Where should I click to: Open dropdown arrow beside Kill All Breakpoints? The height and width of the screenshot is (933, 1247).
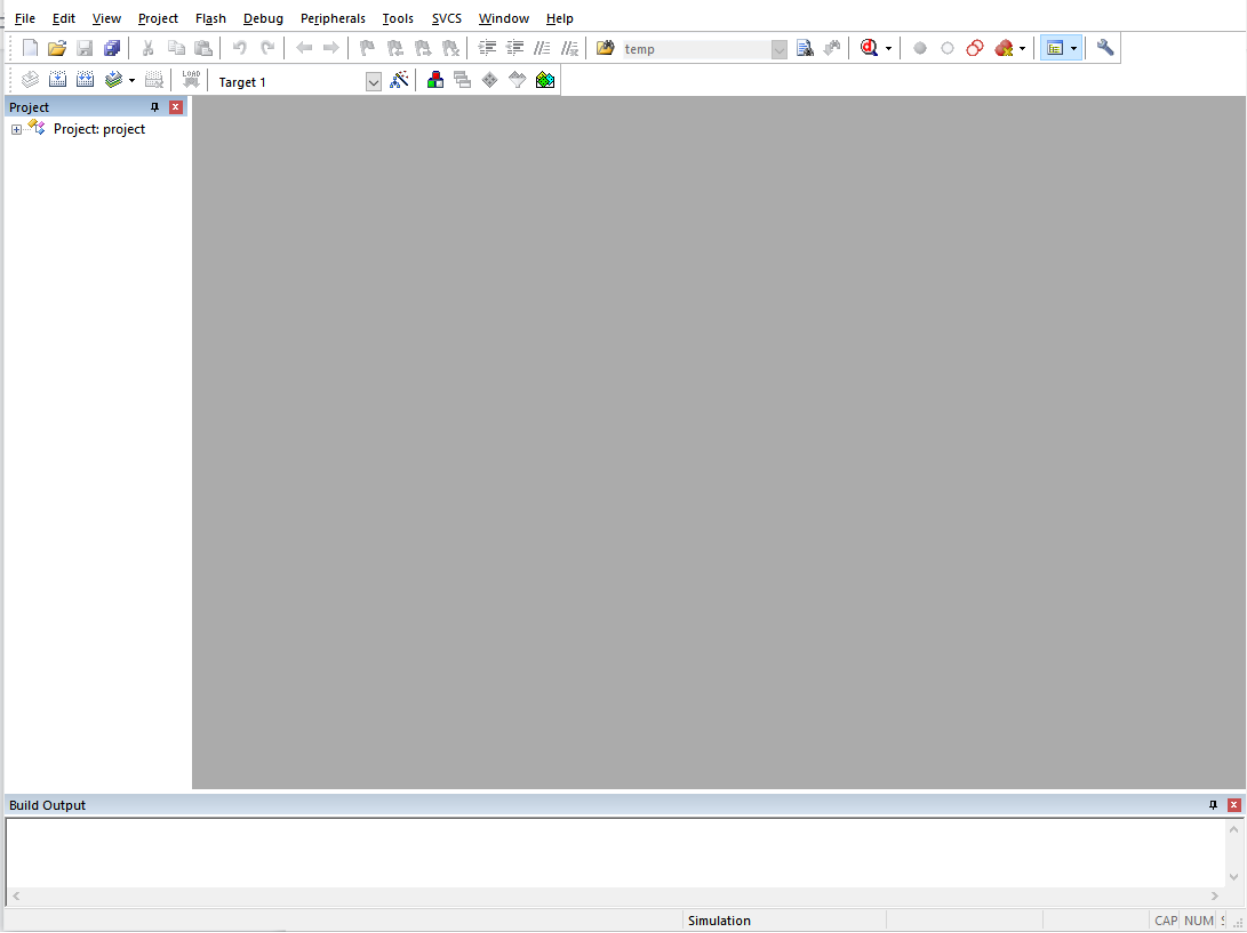pos(1022,49)
